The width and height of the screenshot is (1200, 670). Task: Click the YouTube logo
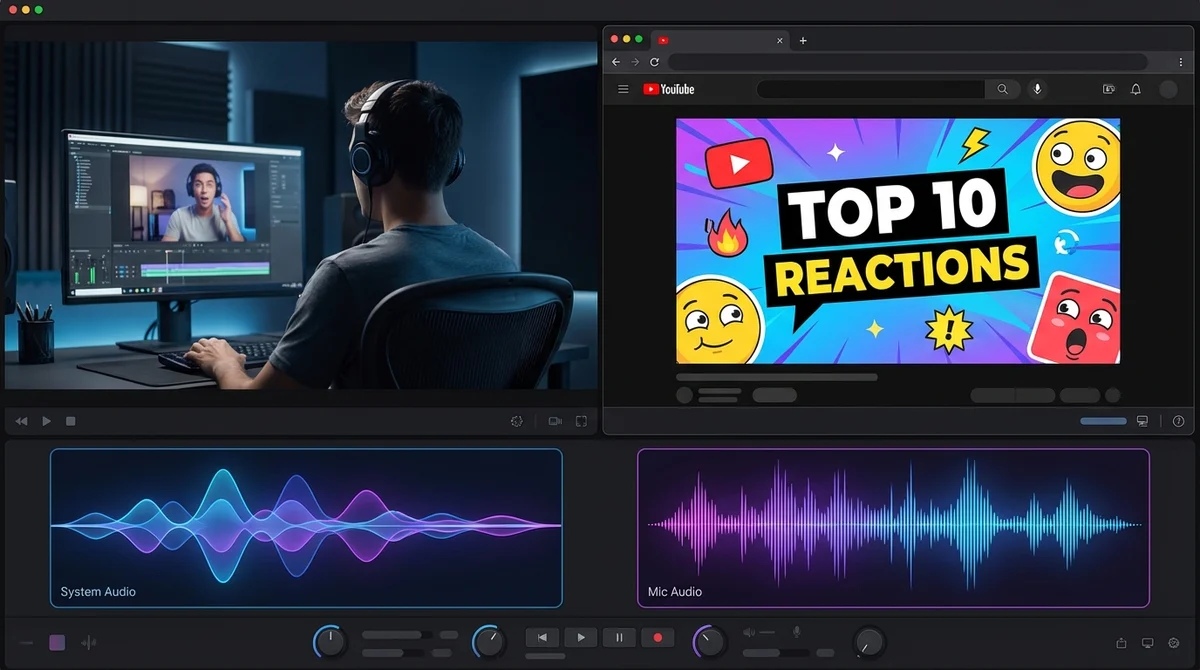point(668,89)
